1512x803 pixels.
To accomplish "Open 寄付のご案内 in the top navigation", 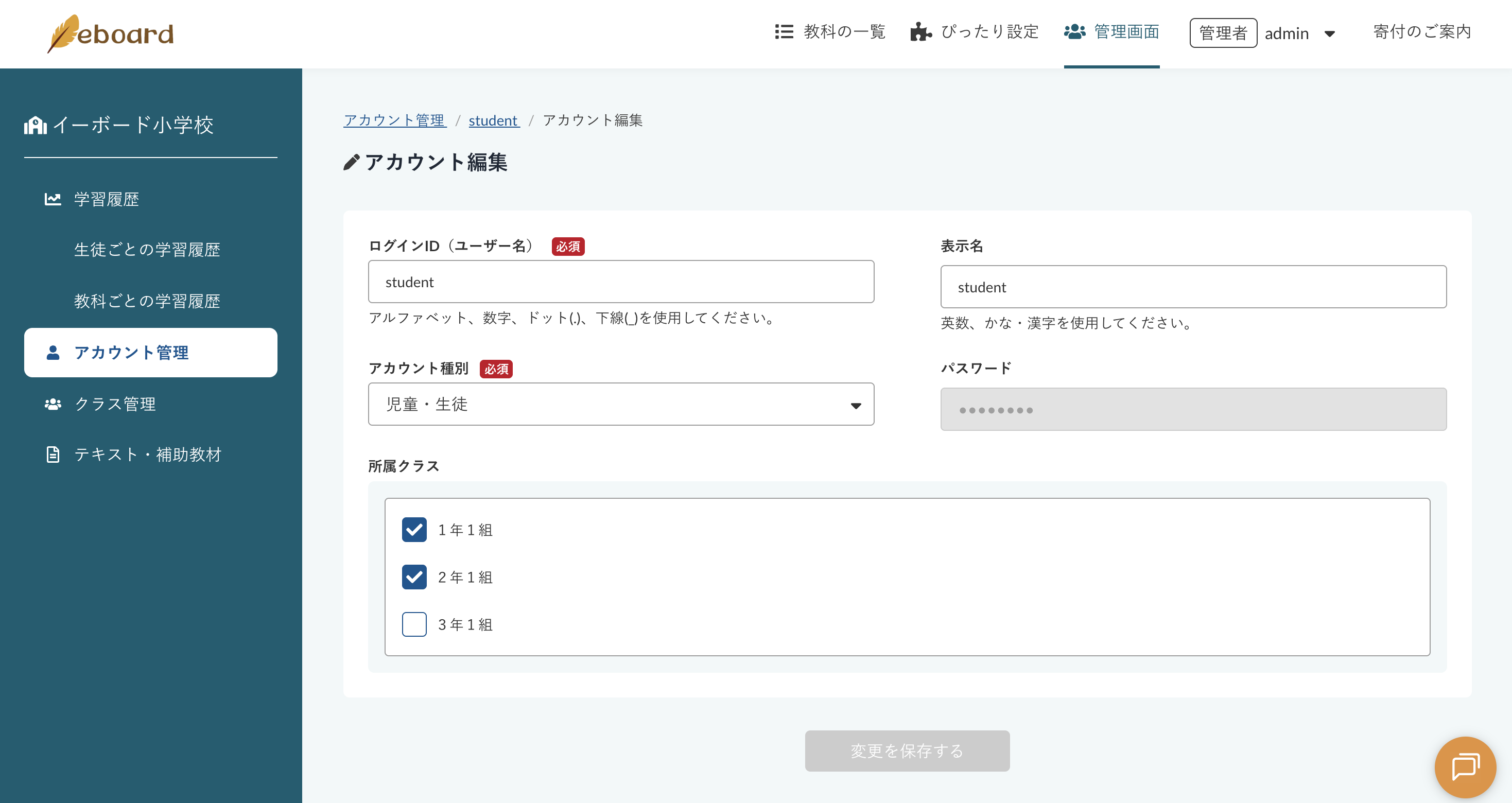I will (1422, 32).
